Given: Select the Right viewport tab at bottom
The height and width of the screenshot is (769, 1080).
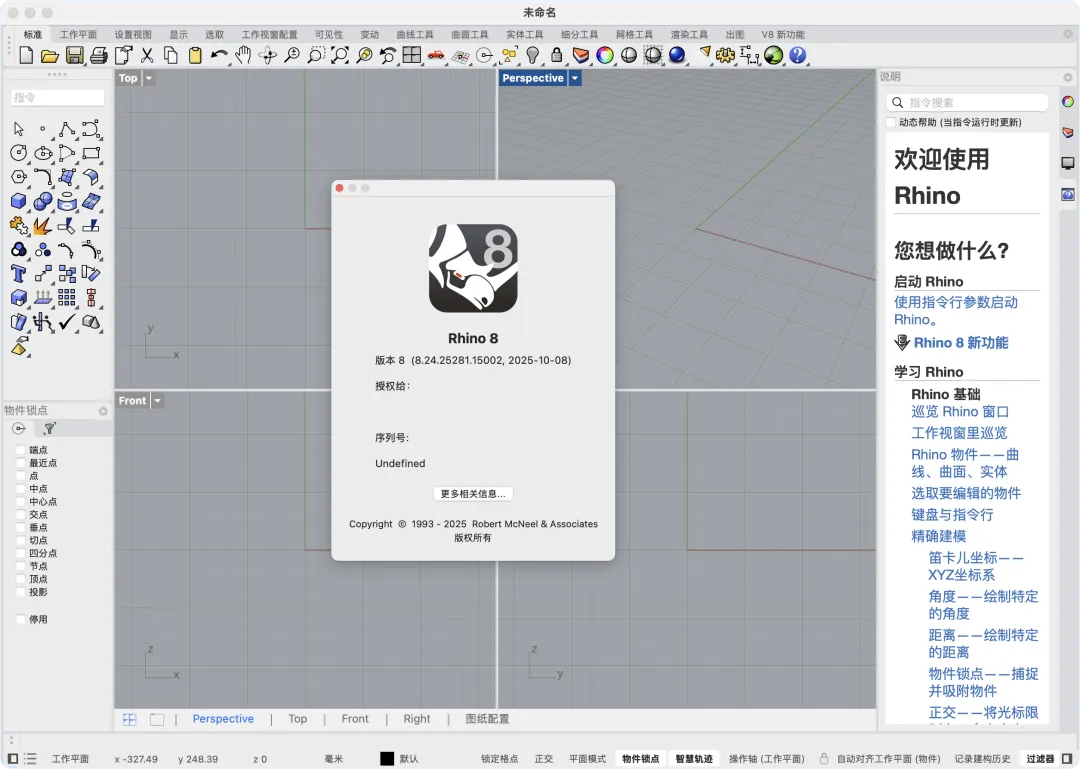Looking at the screenshot, I should click(x=417, y=719).
